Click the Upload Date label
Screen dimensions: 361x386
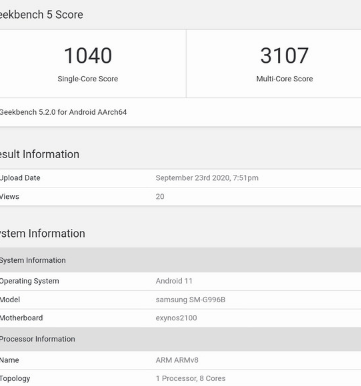(x=20, y=178)
